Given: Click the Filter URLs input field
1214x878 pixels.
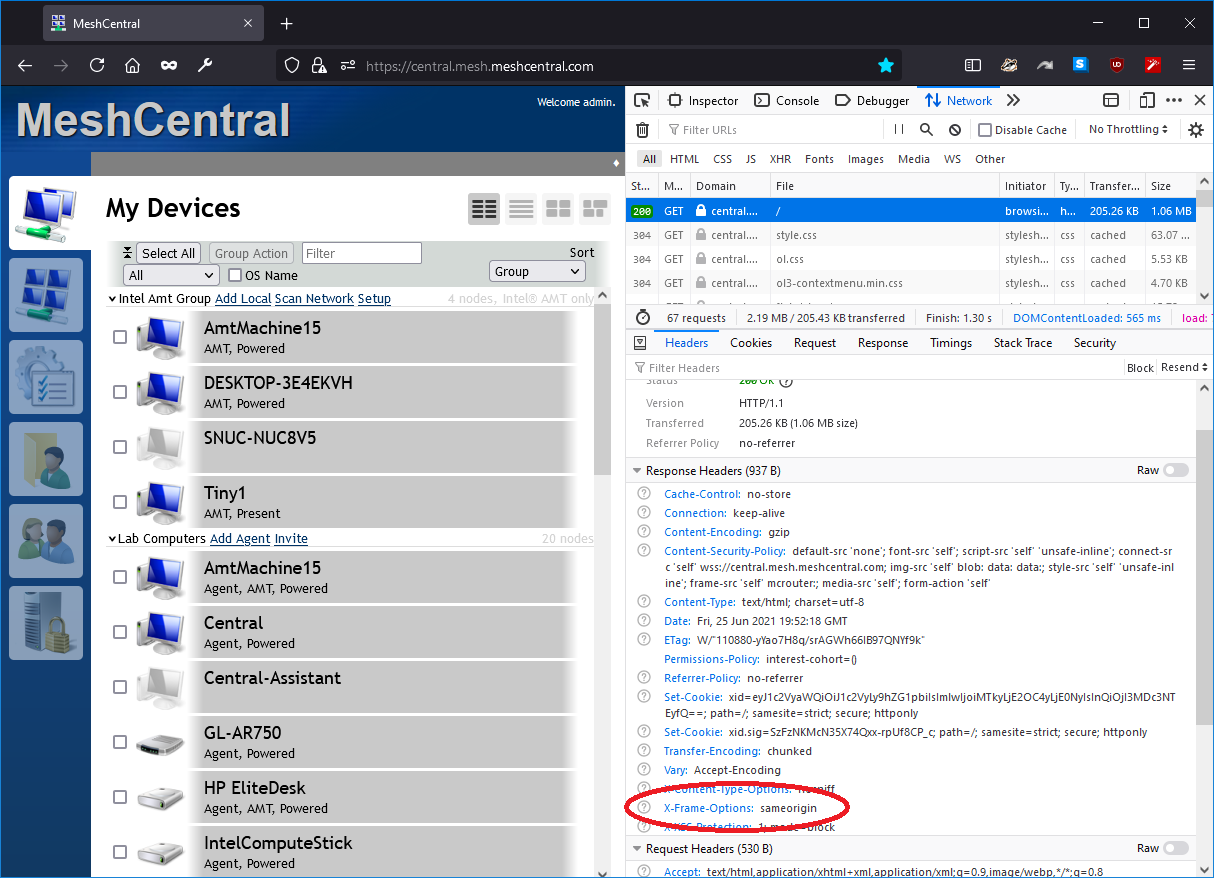Looking at the screenshot, I should pyautogui.click(x=770, y=130).
